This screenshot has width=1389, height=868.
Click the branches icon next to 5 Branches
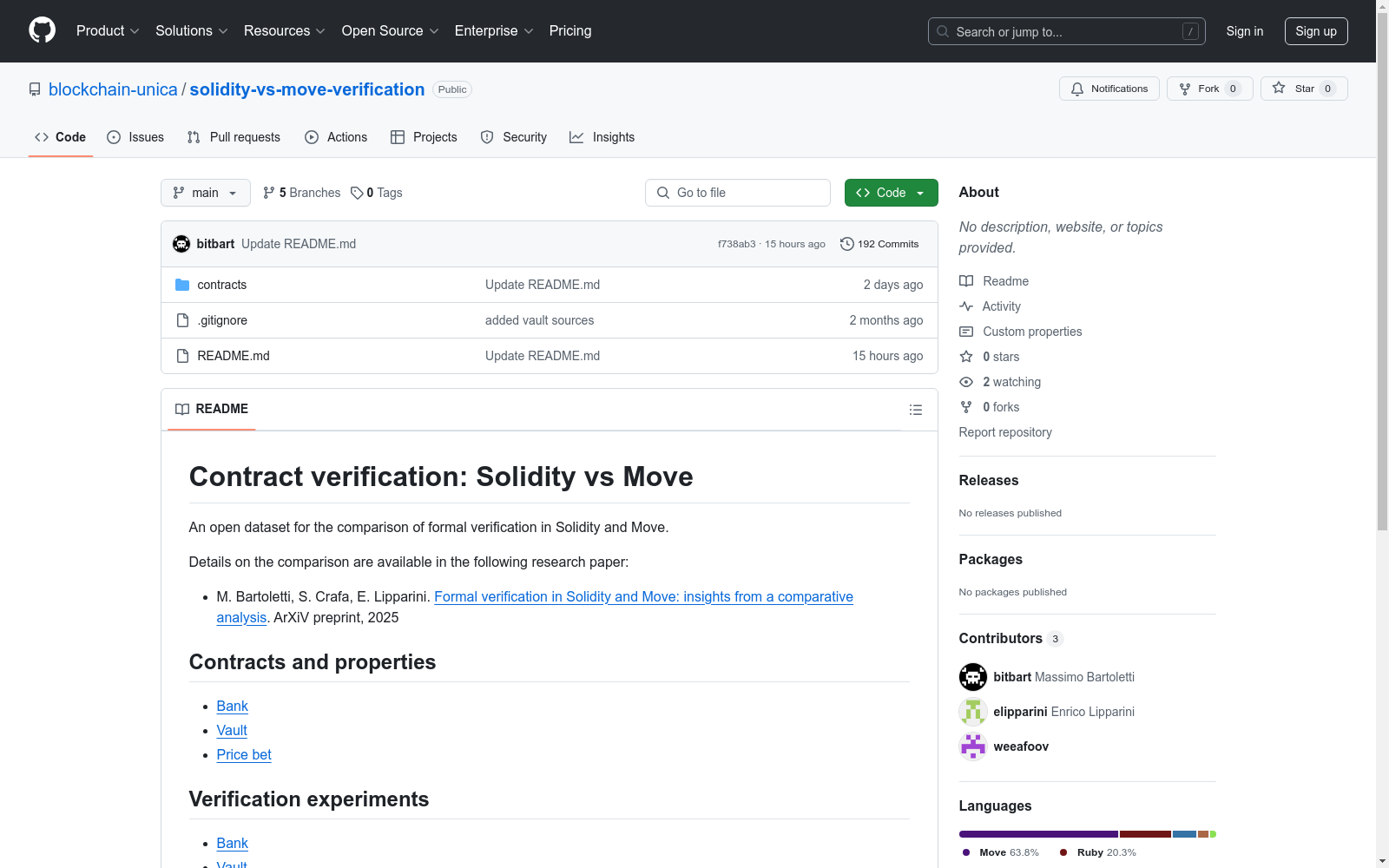tap(269, 193)
